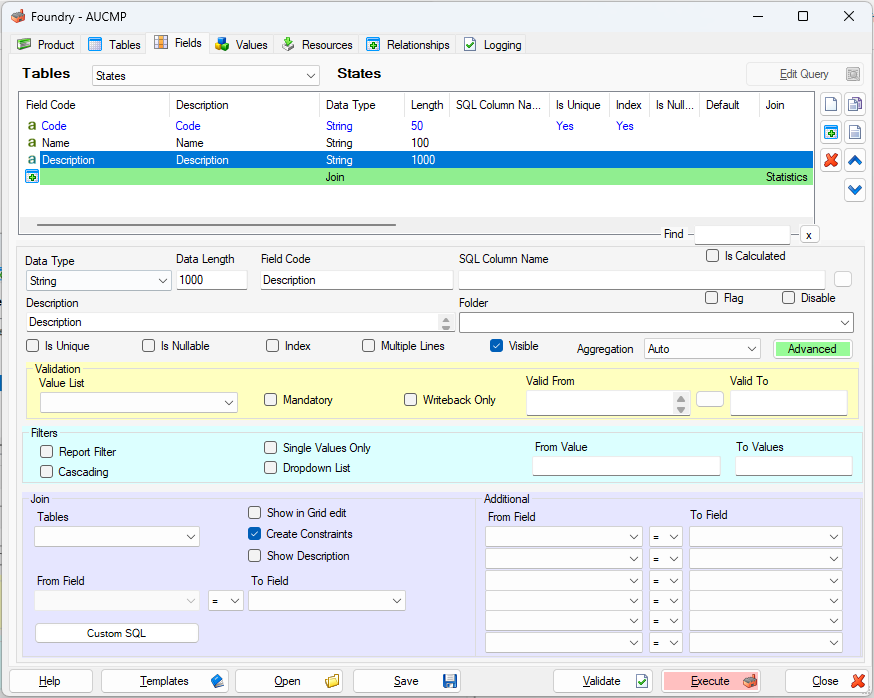Viewport: 874px width, 698px height.
Task: Enable the Is Calculated checkbox
Action: tap(712, 256)
